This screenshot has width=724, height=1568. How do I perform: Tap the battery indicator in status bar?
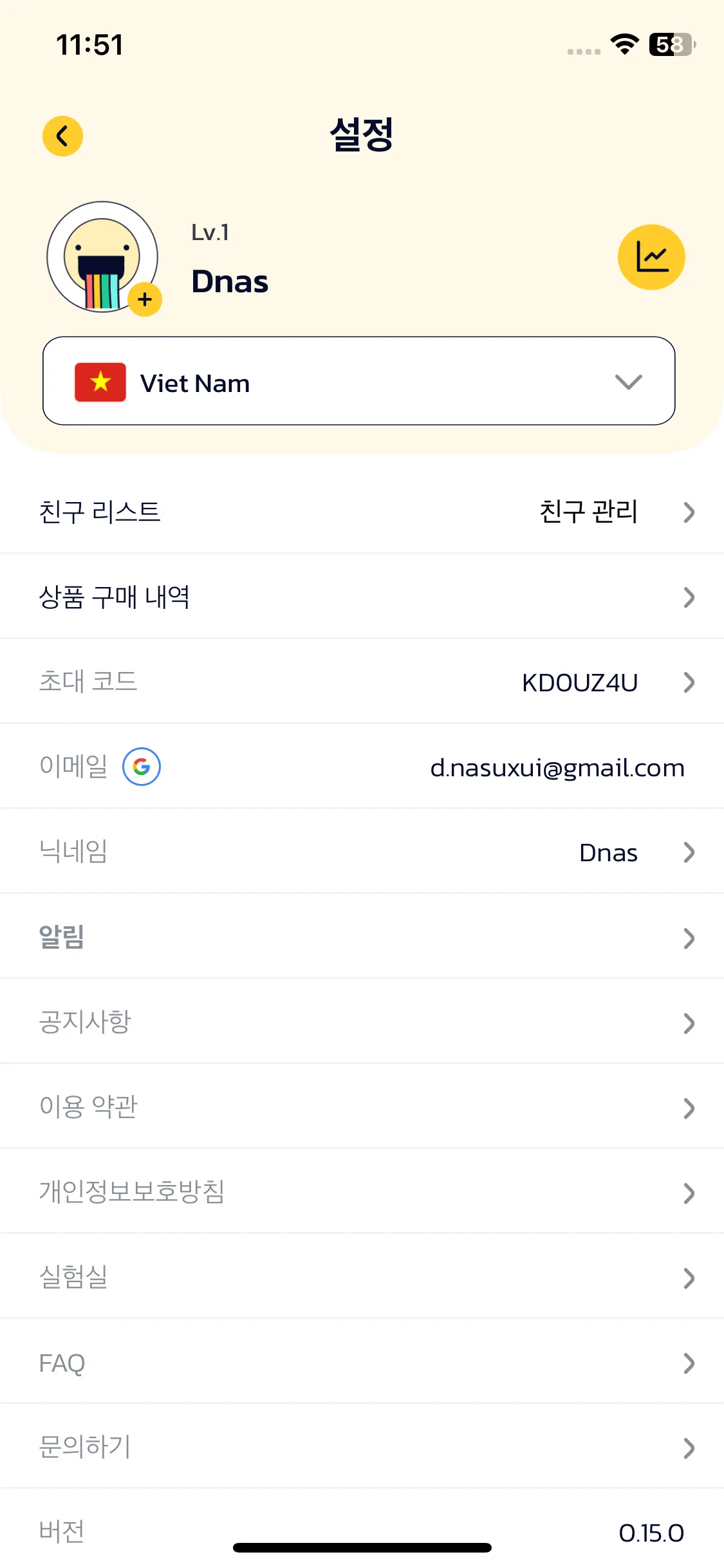tap(672, 44)
